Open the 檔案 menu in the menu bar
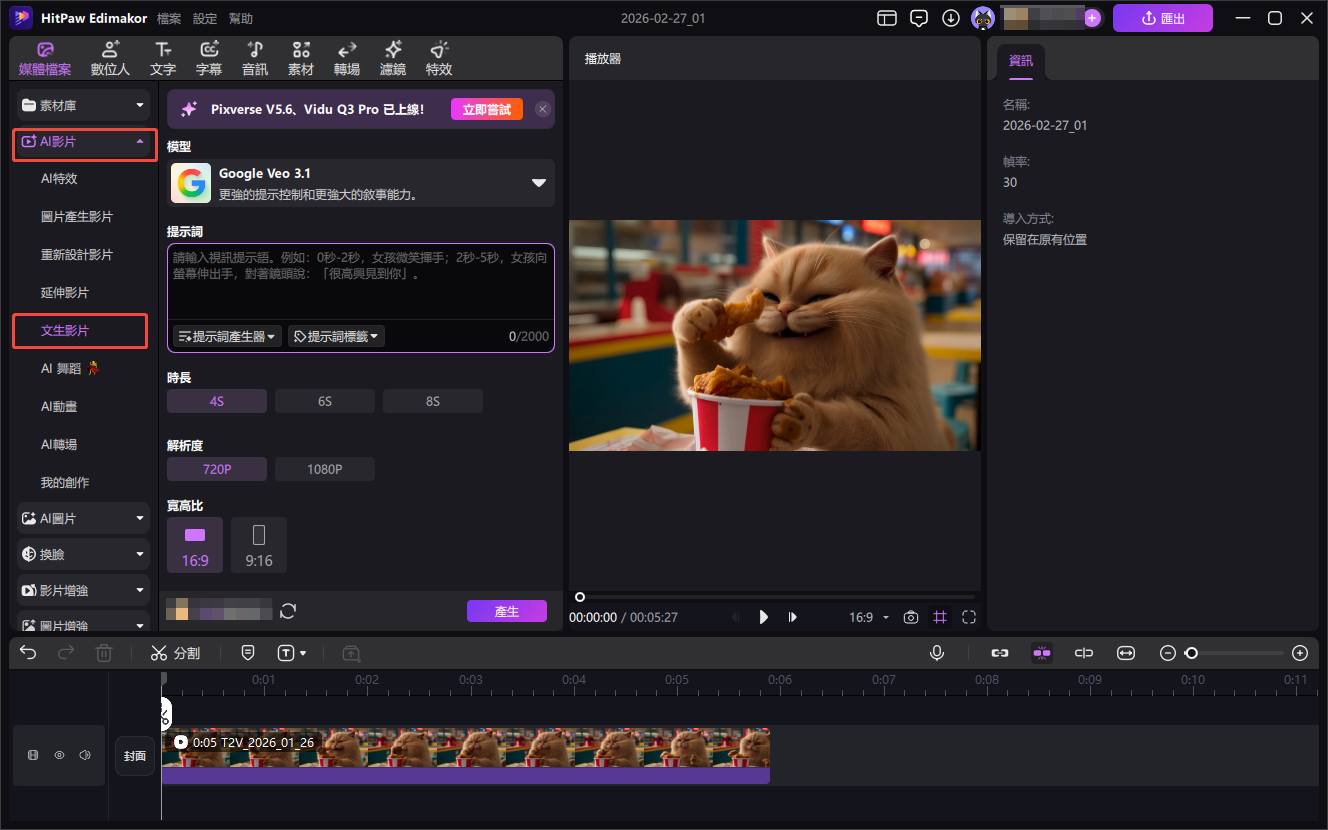 (169, 19)
